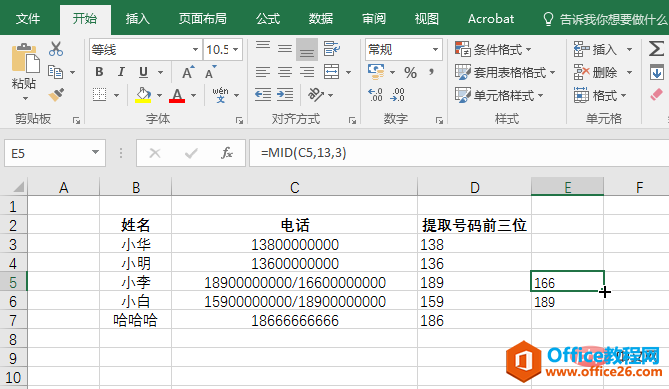Cancel formula entry with X
The width and height of the screenshot is (669, 389).
(x=155, y=153)
